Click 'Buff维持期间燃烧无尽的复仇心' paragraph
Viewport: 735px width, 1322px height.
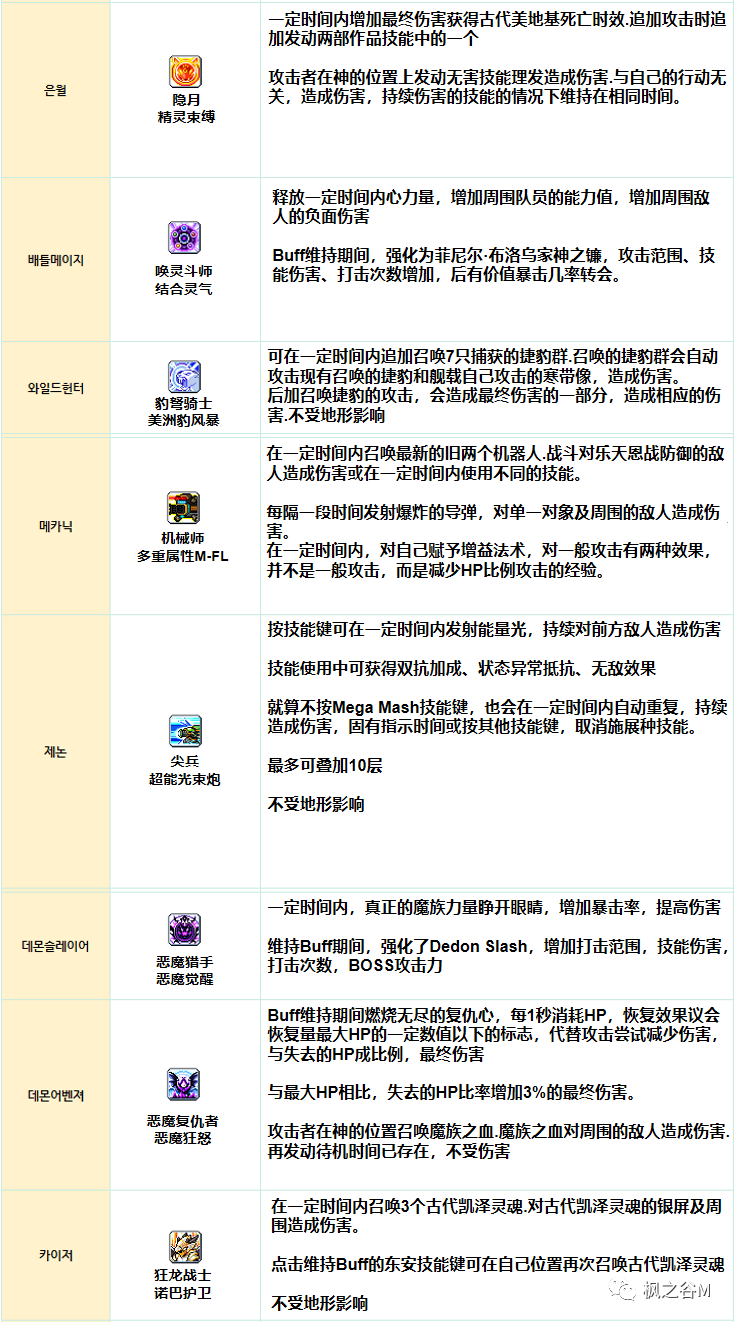tap(494, 1035)
